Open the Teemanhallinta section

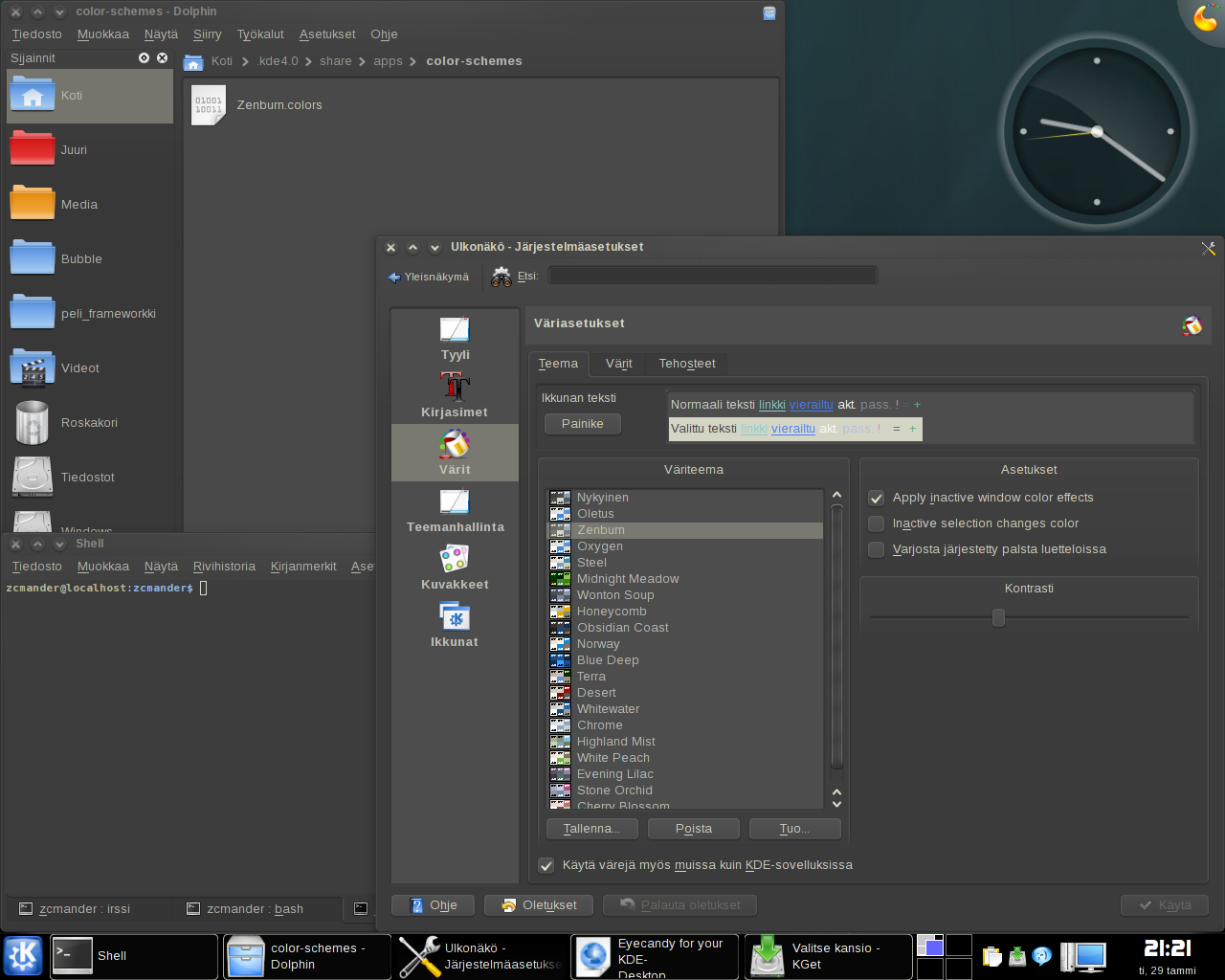point(455,510)
